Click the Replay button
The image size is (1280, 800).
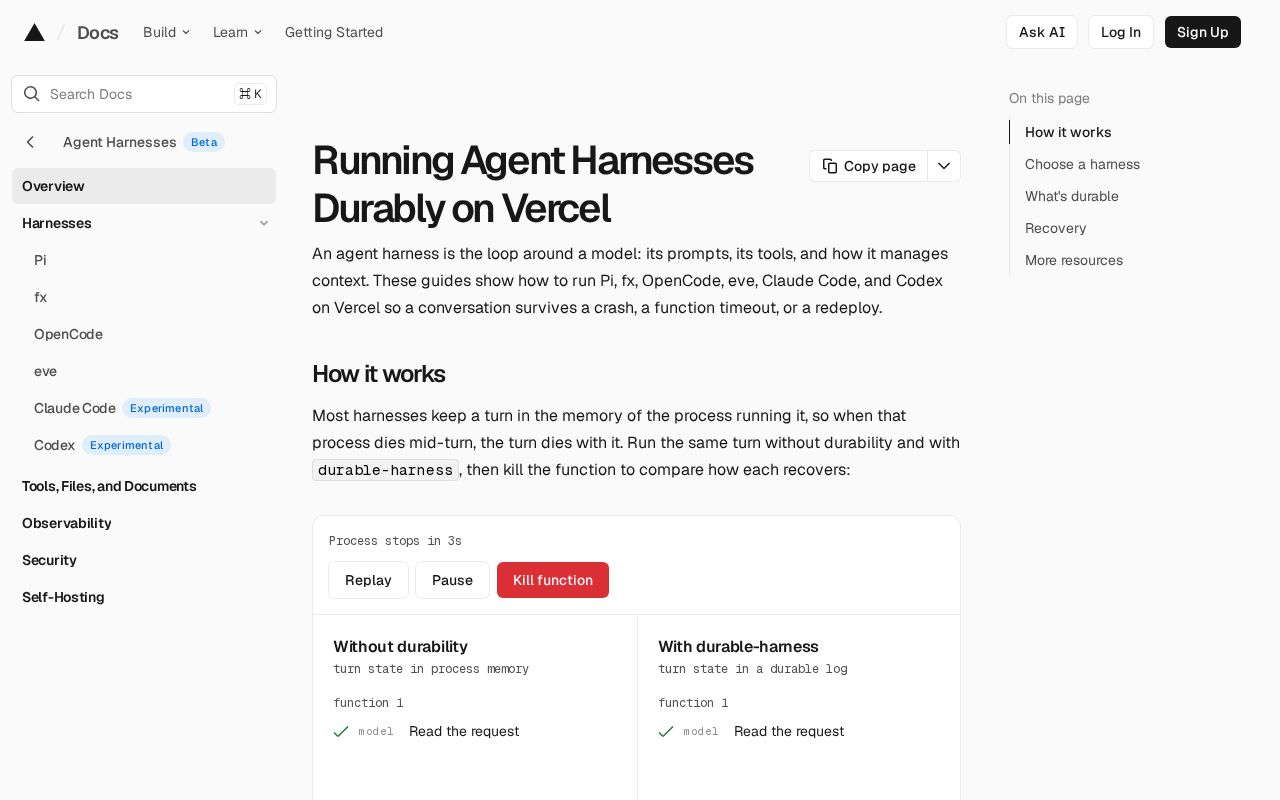[368, 580]
